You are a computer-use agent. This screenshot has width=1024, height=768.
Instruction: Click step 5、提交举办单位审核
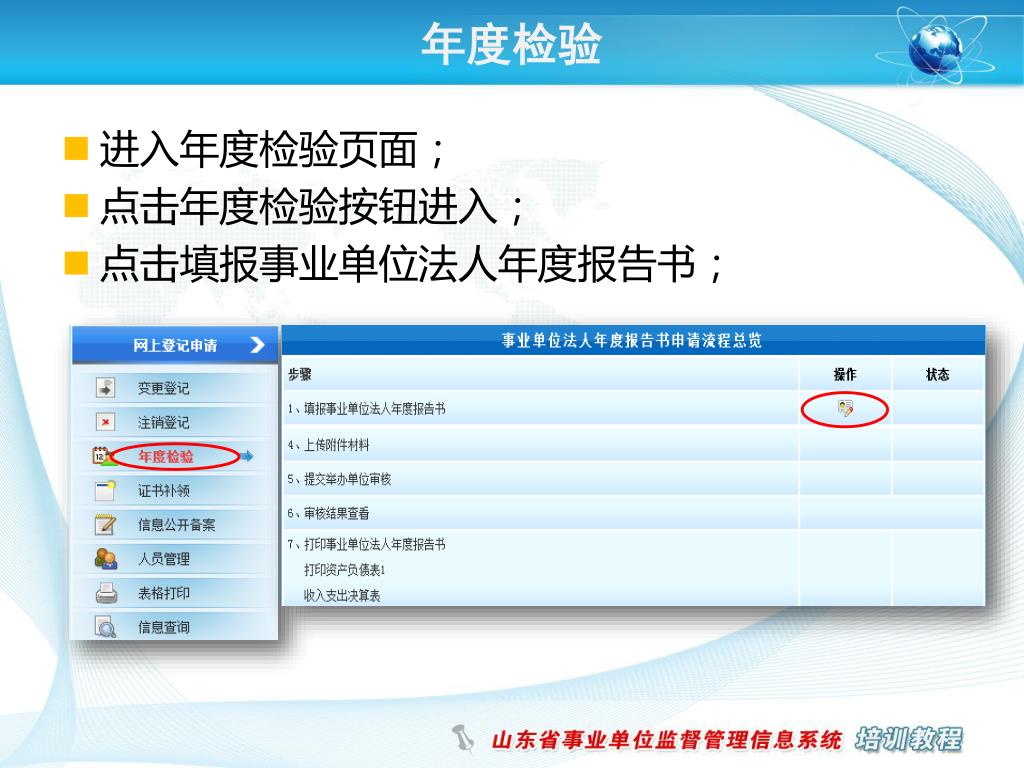[340, 479]
